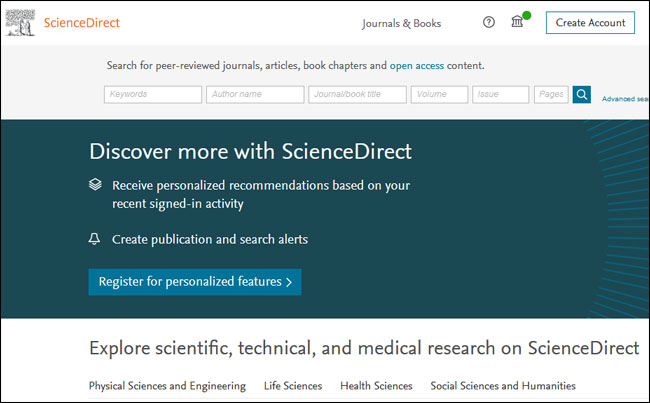The height and width of the screenshot is (403, 650).
Task: Select the Health Sciences tab
Action: point(376,386)
